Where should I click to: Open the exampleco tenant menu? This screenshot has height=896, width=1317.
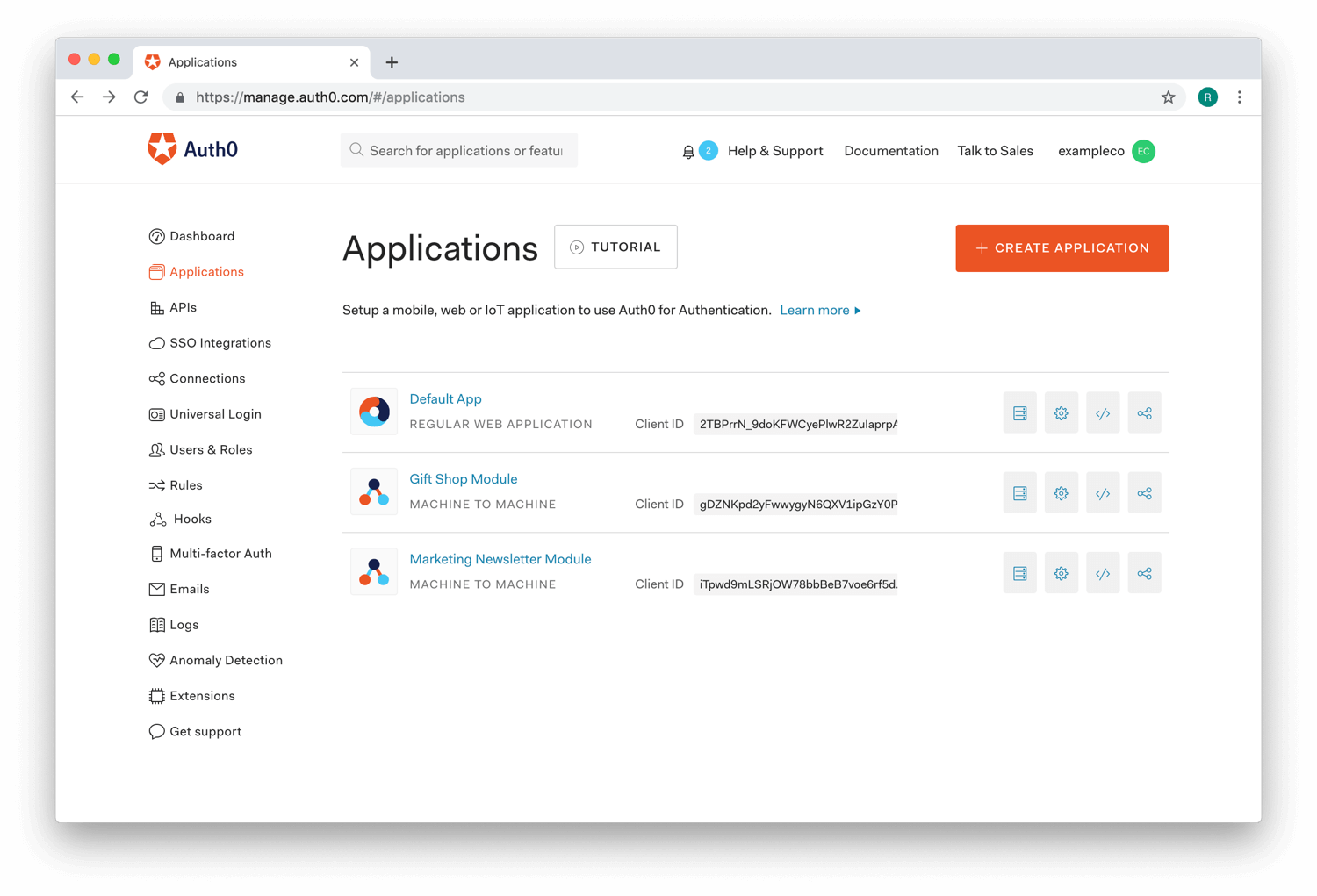(x=1106, y=151)
